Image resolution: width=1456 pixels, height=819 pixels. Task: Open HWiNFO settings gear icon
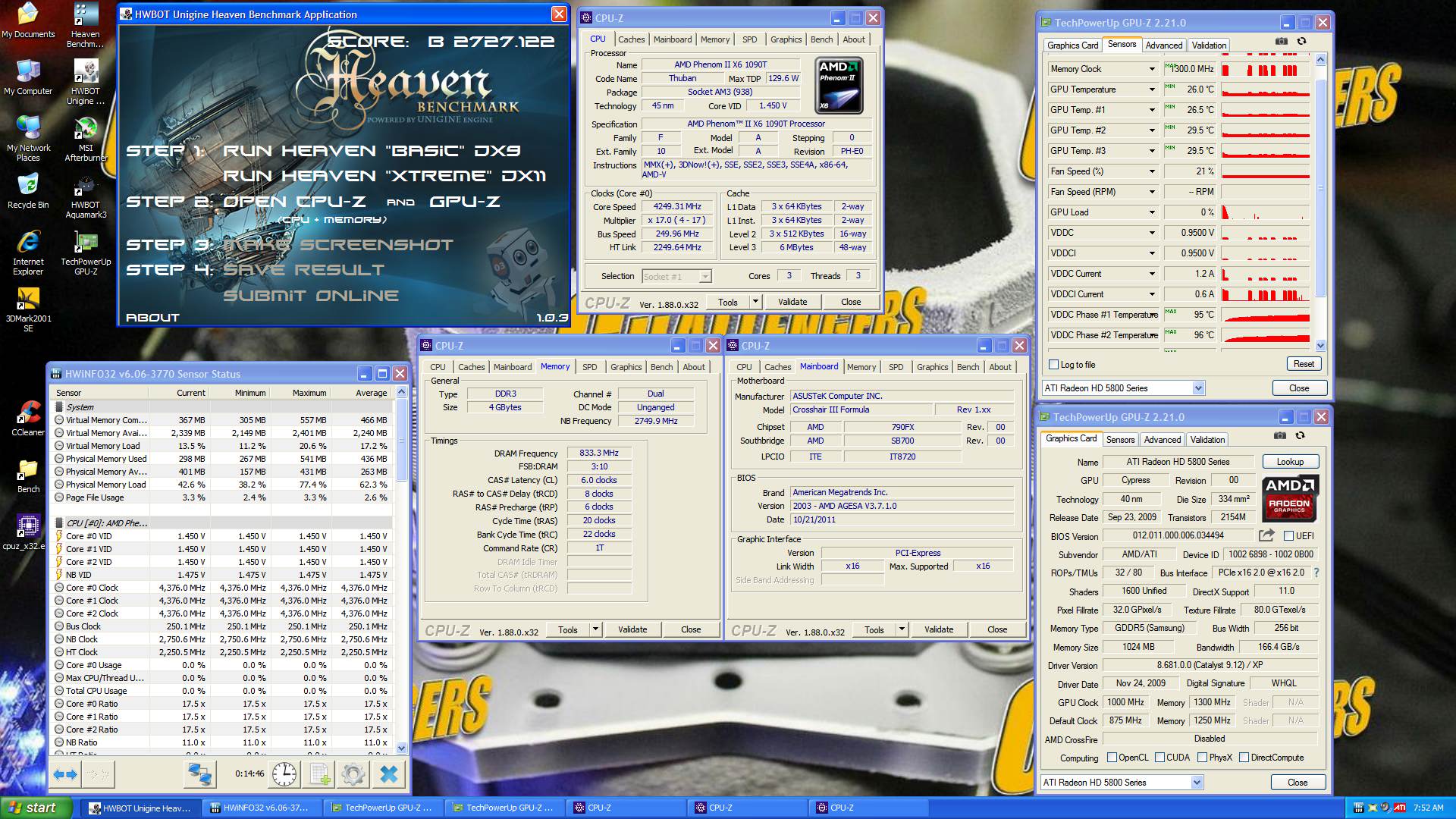353,774
